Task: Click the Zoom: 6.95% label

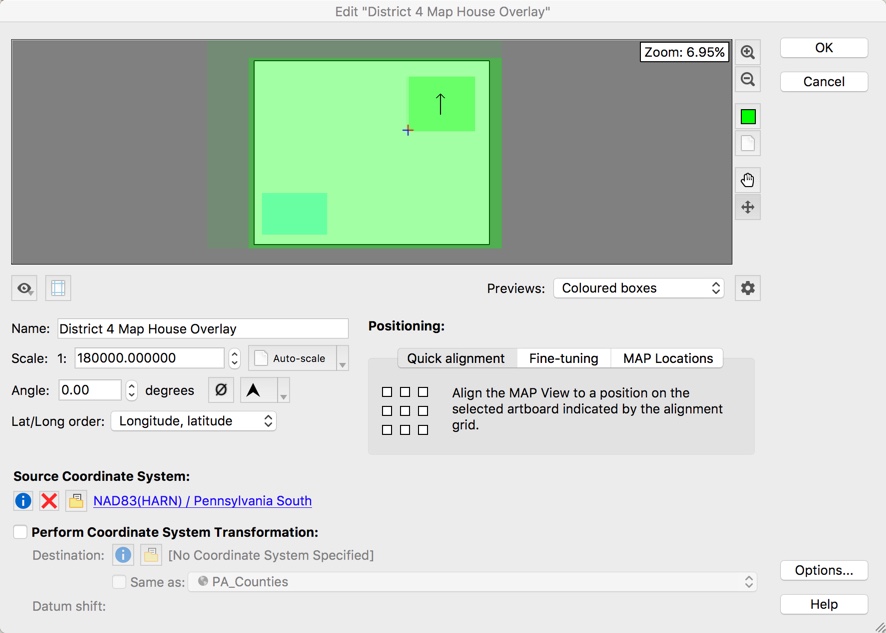Action: pos(684,52)
